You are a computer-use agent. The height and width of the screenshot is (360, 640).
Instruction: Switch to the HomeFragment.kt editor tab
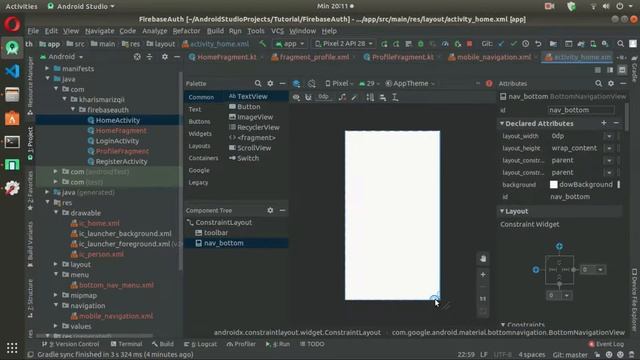click(227, 57)
